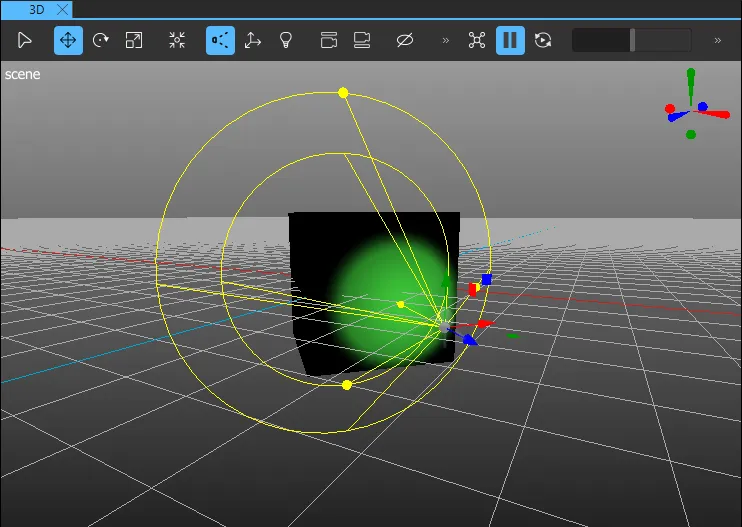Switch to the 3D tab

pos(37,9)
